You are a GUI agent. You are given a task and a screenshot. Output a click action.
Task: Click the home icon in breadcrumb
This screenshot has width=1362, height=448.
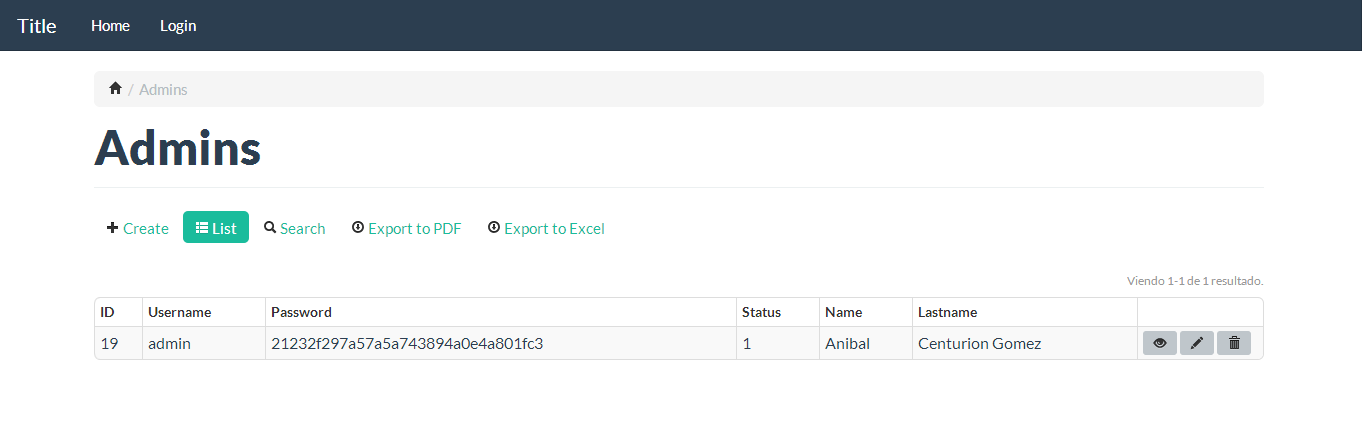115,89
